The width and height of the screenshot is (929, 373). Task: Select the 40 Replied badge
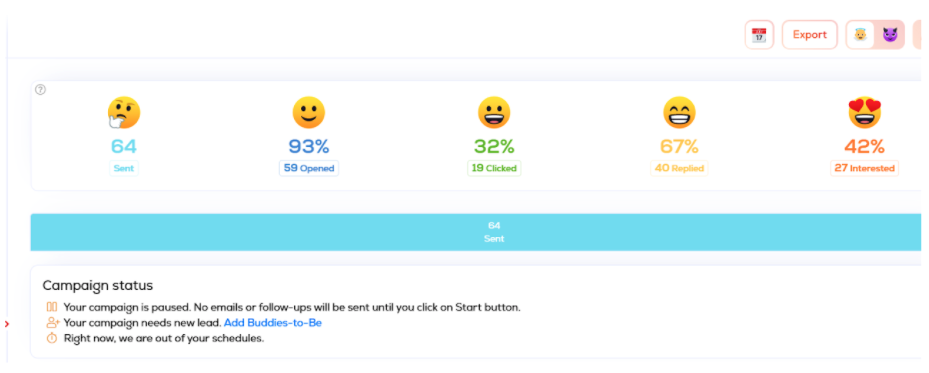click(679, 168)
